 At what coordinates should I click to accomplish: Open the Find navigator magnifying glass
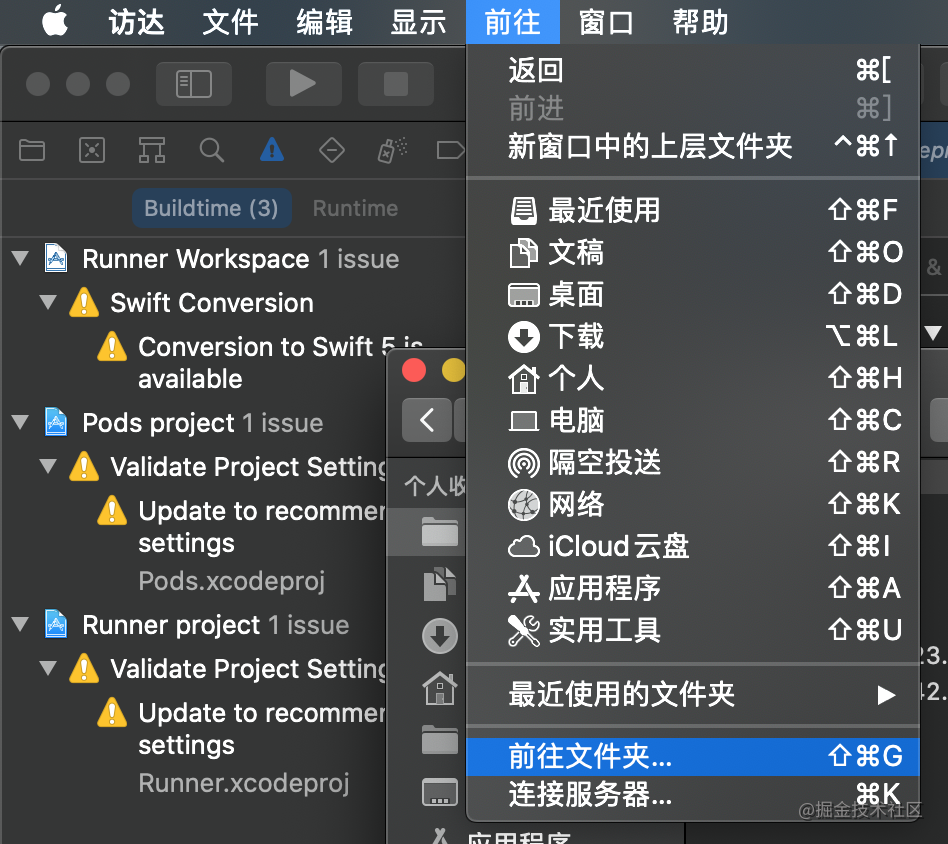coord(211,150)
